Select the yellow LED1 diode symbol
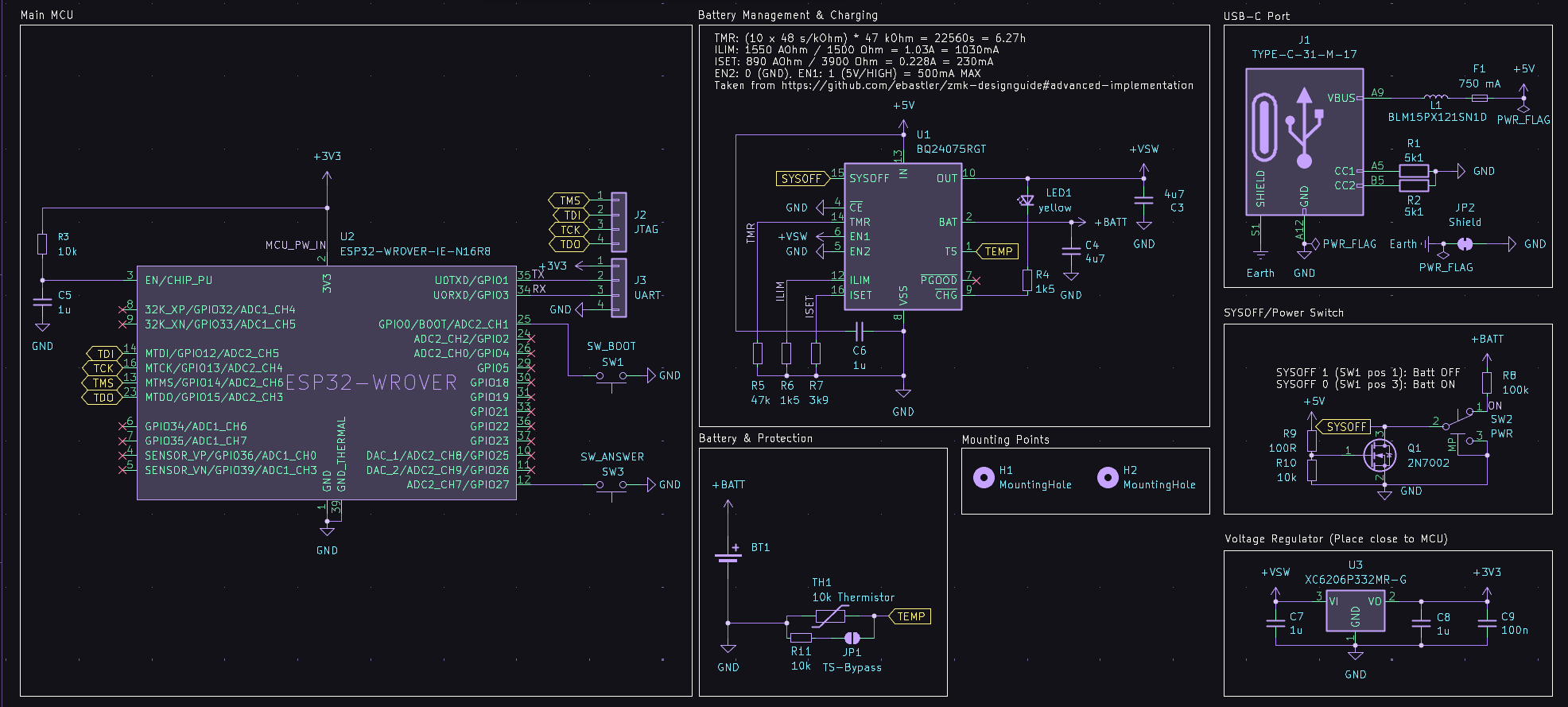 (x=1027, y=200)
